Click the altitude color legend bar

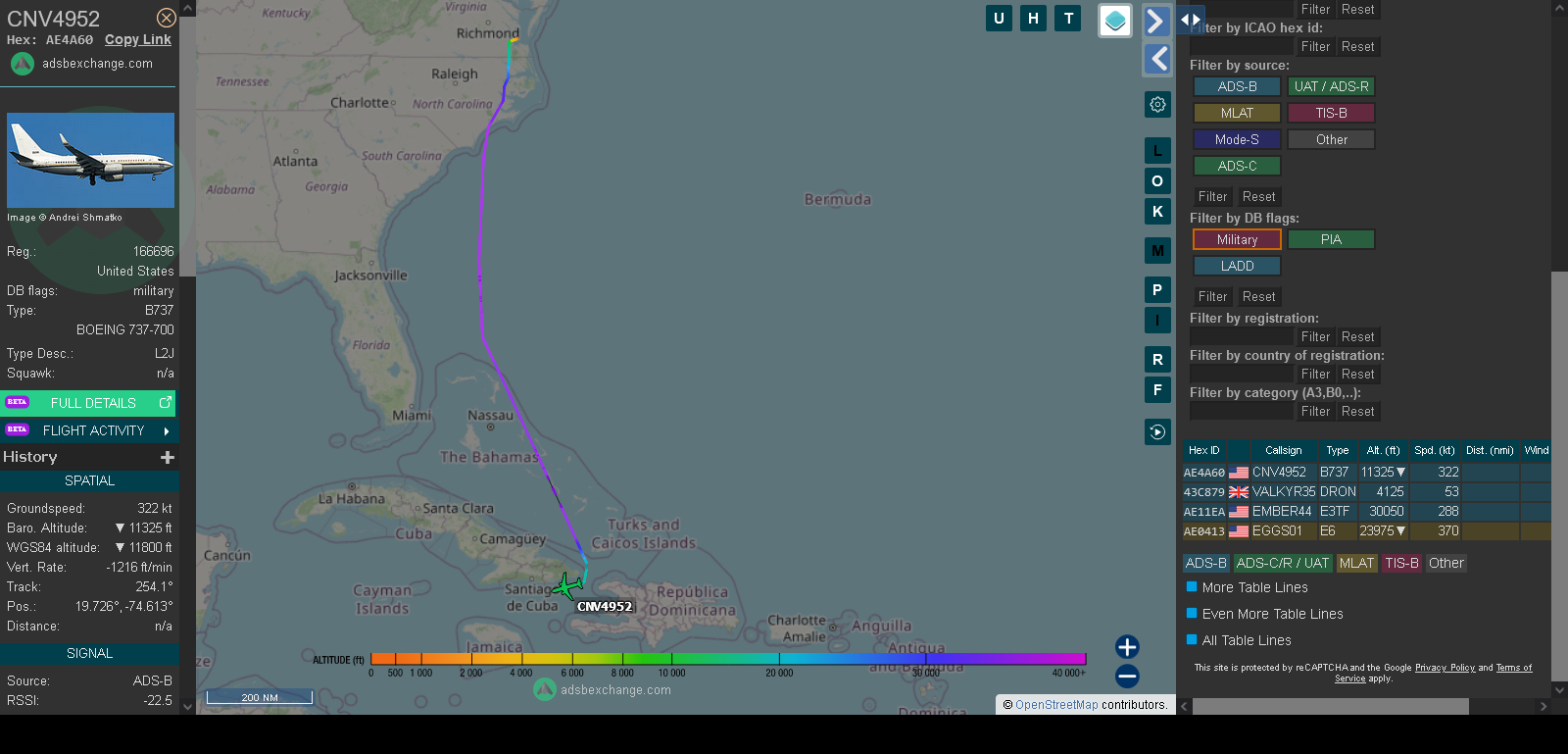(x=728, y=659)
